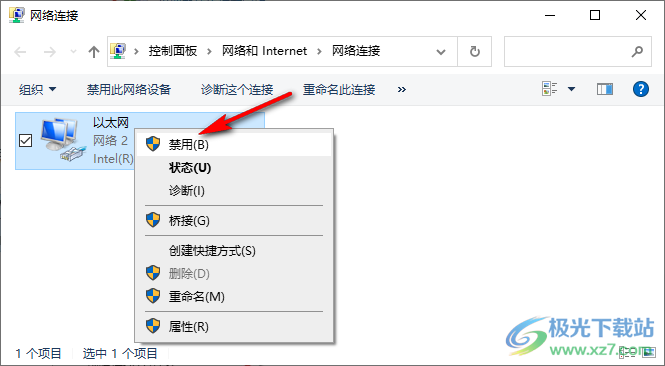The height and width of the screenshot is (366, 665).
Task: Minimize the 网络连接 window
Action: coord(550,16)
